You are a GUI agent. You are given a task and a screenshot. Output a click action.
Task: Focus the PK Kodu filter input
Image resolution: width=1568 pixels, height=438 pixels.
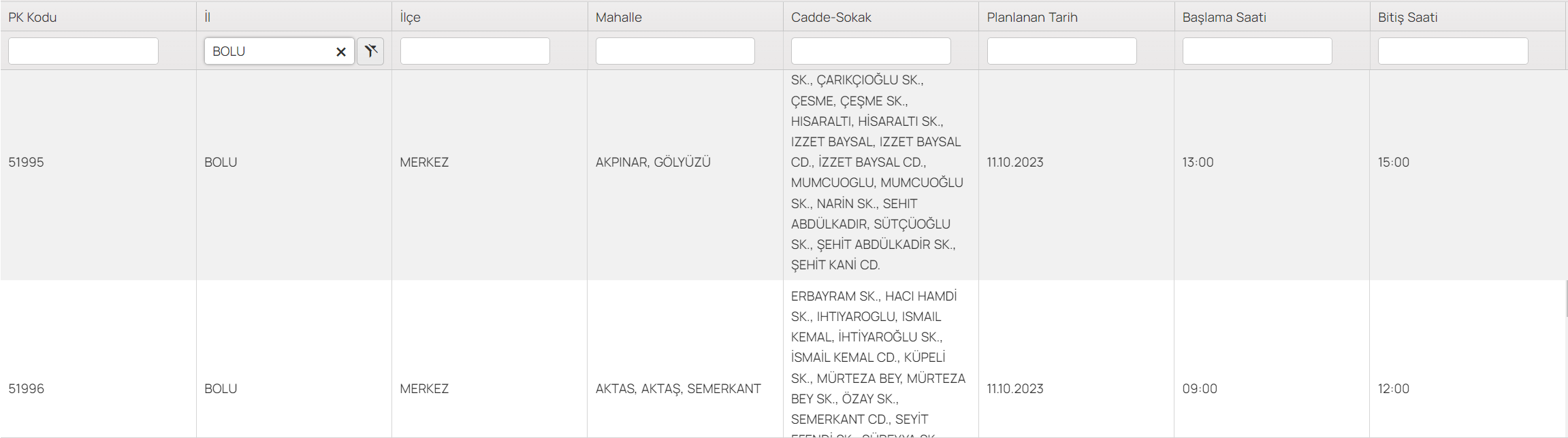point(83,51)
